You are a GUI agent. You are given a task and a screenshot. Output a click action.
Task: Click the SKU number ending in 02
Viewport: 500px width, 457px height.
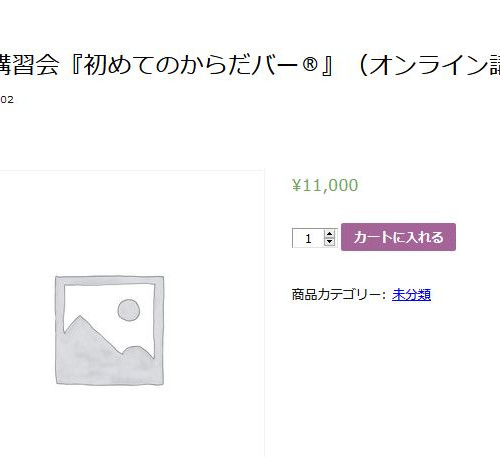coord(7,99)
